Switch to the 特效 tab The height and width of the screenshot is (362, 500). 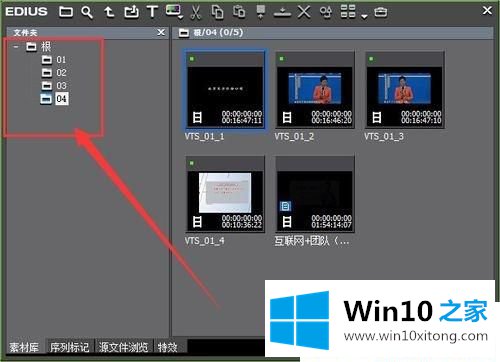(168, 347)
